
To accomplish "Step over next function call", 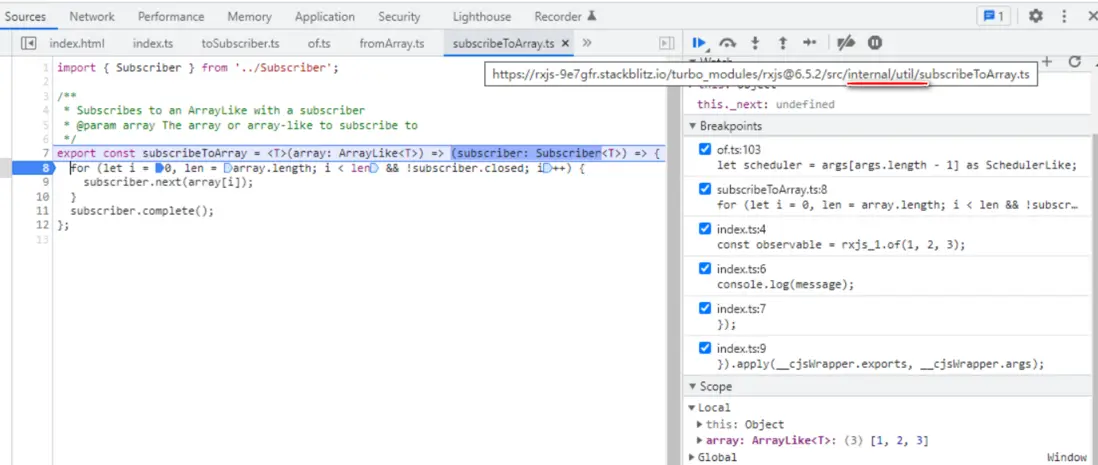I will point(728,43).
